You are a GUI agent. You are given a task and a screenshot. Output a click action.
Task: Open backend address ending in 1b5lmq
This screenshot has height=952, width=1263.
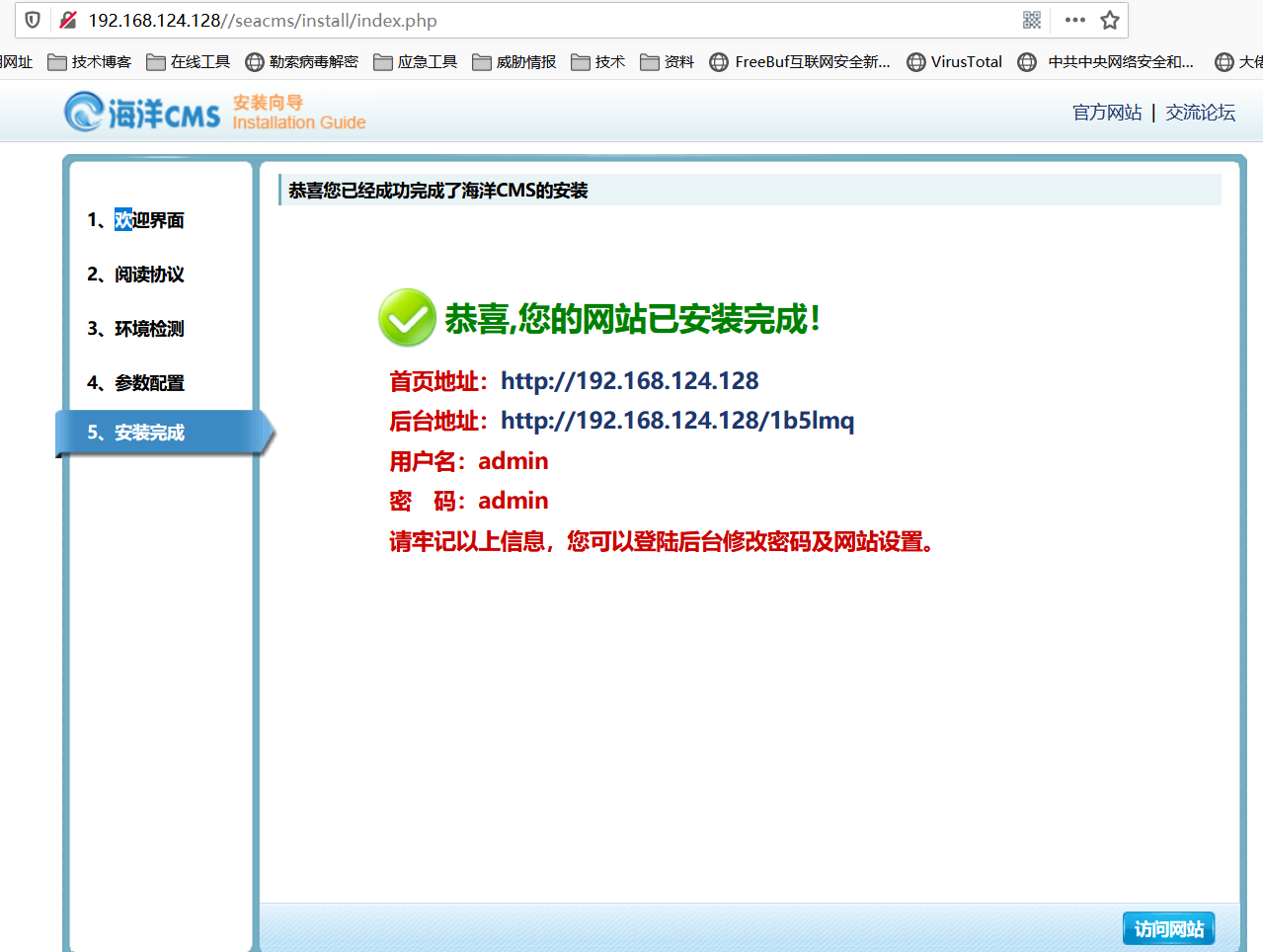[677, 421]
